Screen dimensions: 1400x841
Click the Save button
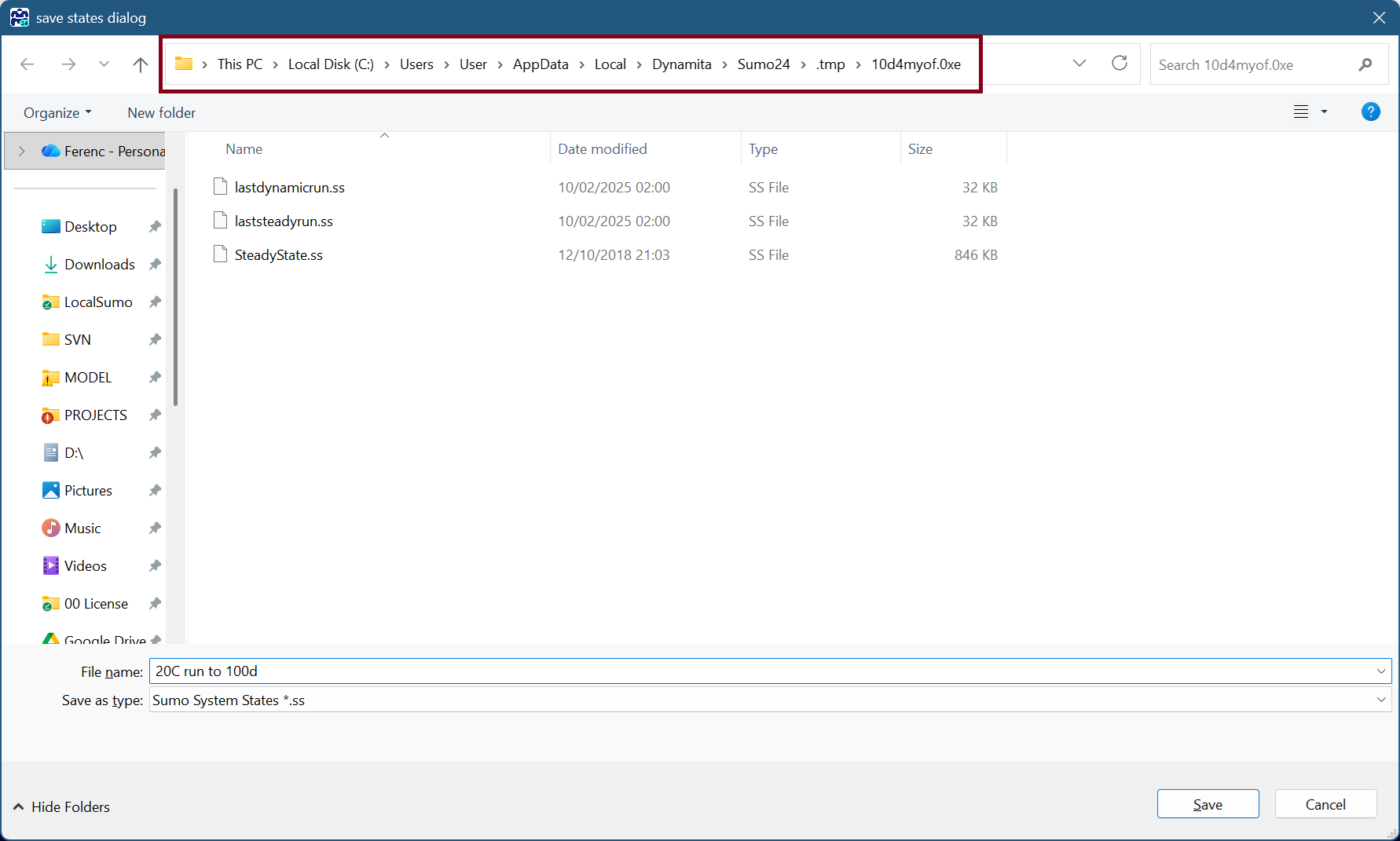[1208, 804]
